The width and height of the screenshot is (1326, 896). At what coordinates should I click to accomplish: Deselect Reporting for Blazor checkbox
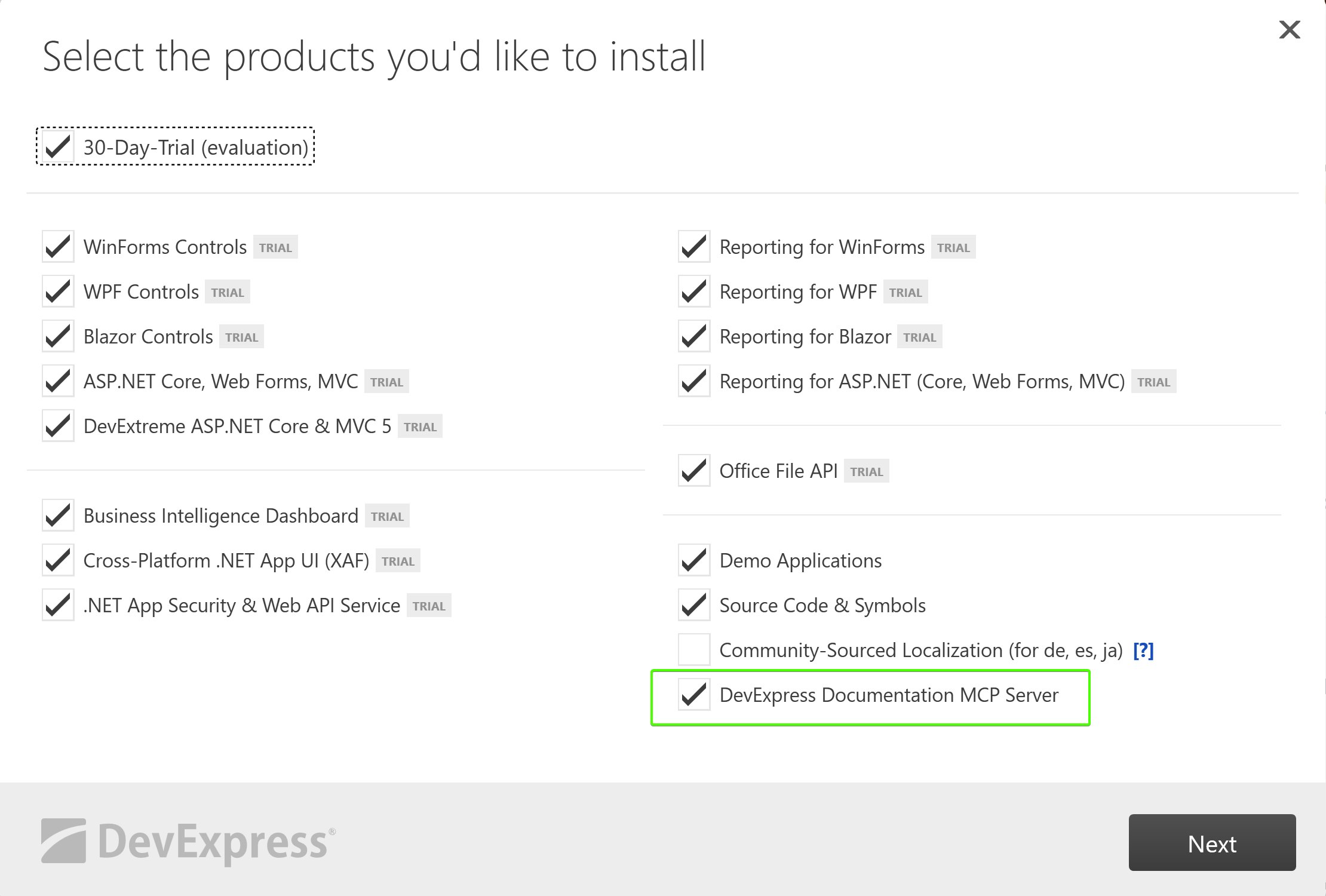pyautogui.click(x=694, y=336)
